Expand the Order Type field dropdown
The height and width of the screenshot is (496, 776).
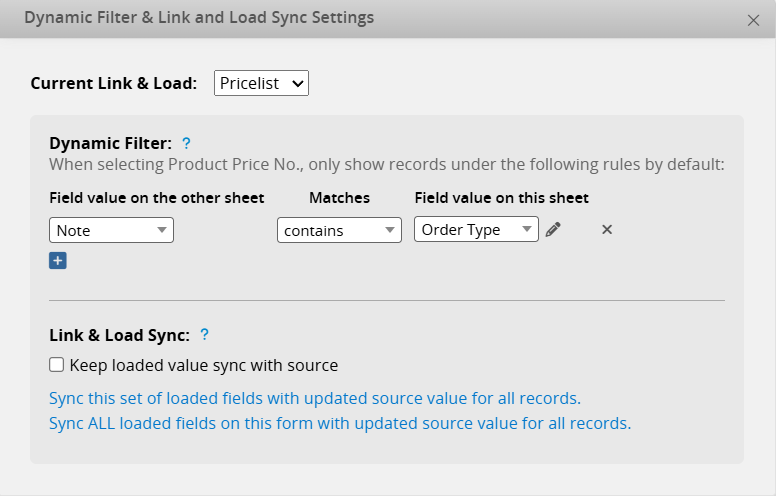point(476,230)
